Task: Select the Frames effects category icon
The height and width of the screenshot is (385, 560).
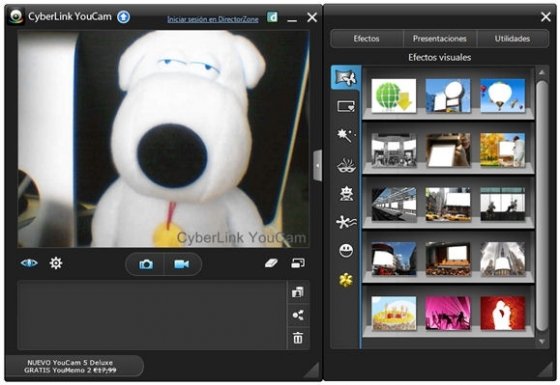Action: 346,106
